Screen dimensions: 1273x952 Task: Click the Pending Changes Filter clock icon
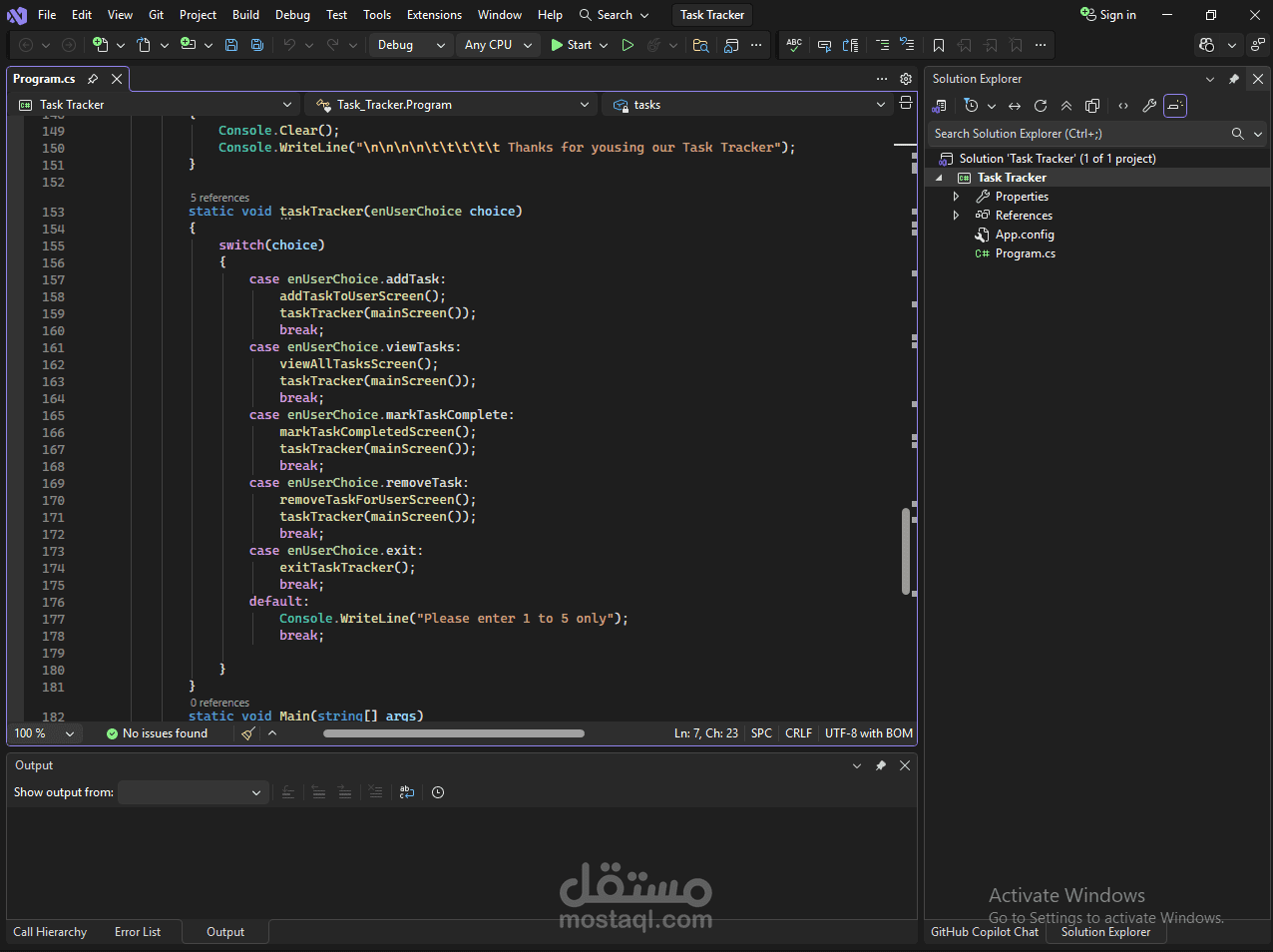click(971, 106)
